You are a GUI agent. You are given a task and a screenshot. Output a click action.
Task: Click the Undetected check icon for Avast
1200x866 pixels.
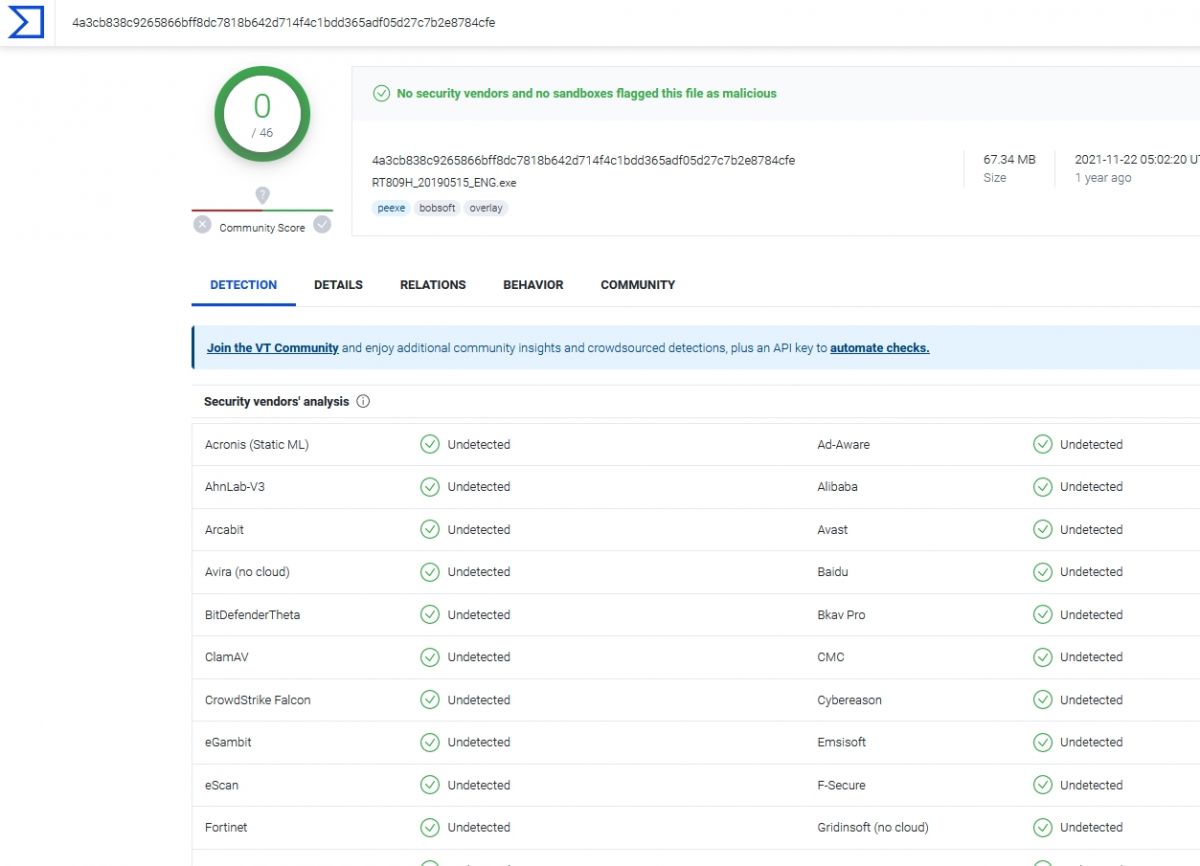pos(1043,530)
